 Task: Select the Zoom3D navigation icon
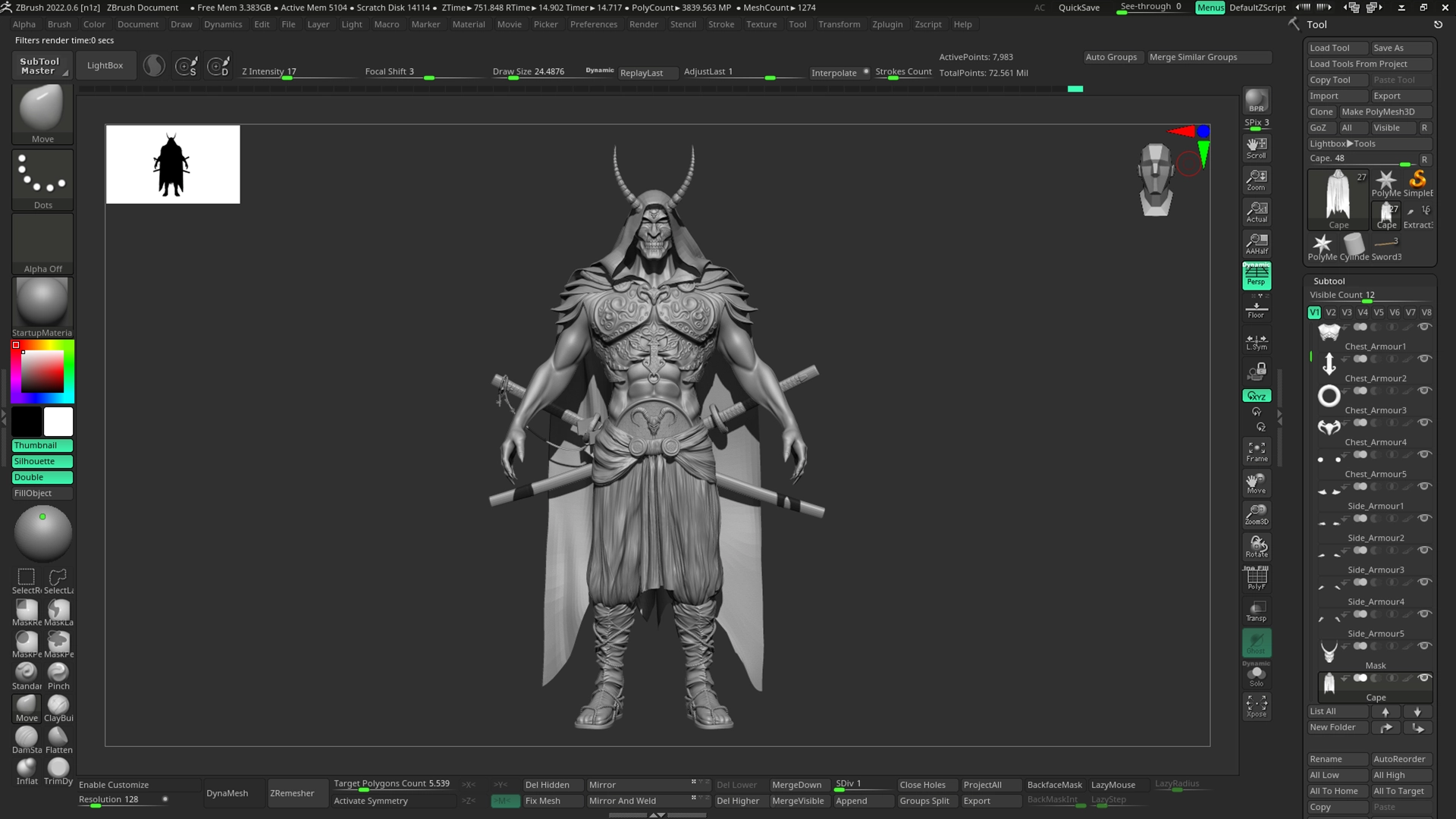tap(1256, 514)
